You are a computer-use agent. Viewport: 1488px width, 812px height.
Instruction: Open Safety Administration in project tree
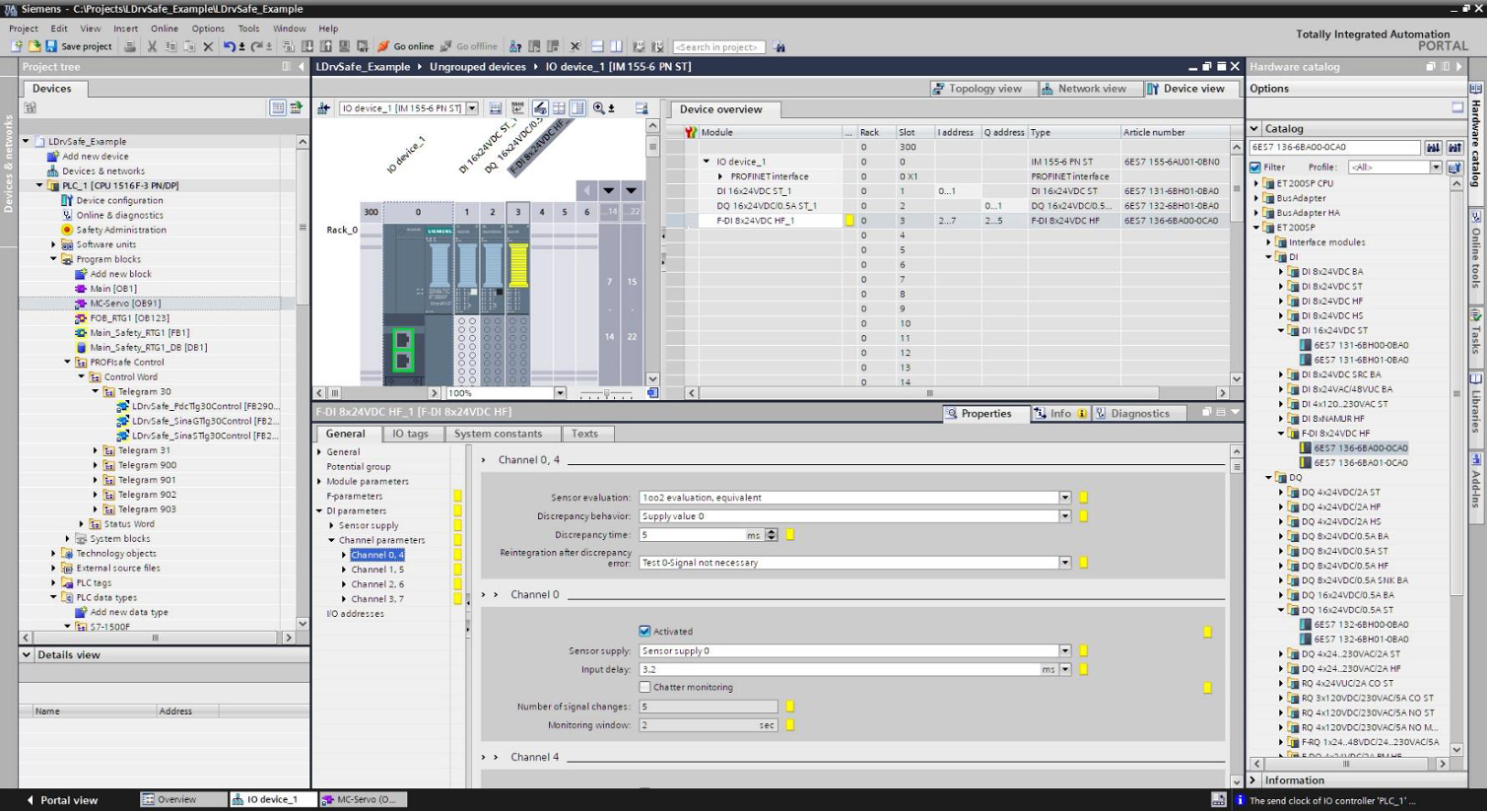(x=121, y=230)
